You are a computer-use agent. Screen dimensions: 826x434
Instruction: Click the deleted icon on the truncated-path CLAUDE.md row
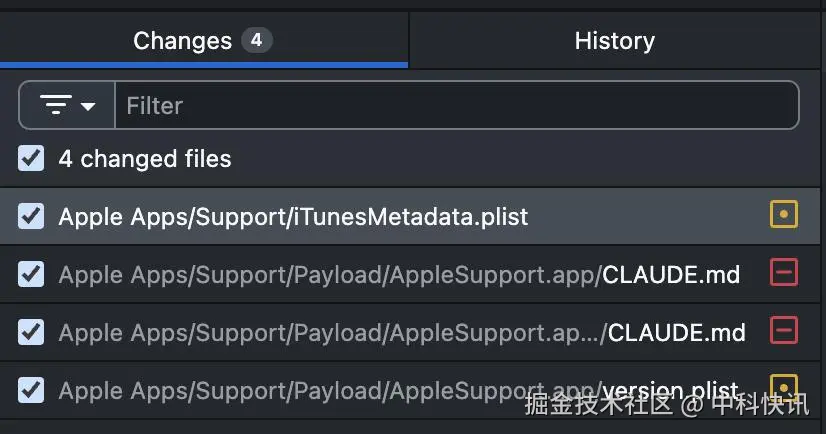pyautogui.click(x=784, y=330)
